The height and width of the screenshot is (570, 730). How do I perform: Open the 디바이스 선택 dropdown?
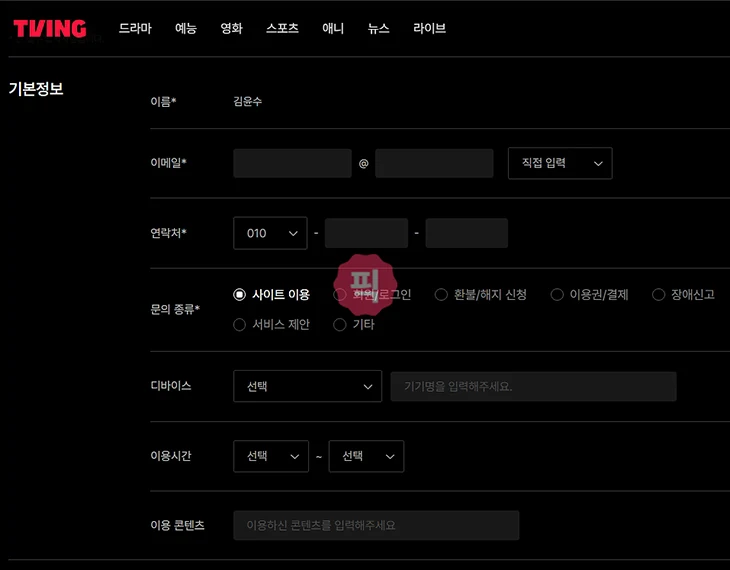tap(307, 386)
